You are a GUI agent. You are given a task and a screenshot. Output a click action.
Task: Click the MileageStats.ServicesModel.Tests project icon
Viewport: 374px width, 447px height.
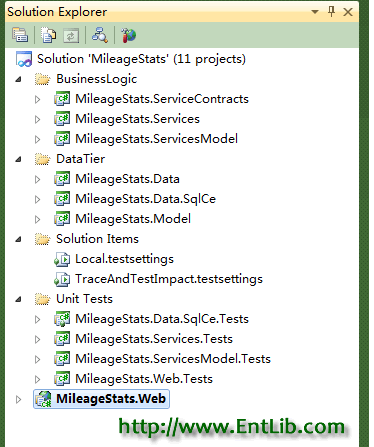62,359
